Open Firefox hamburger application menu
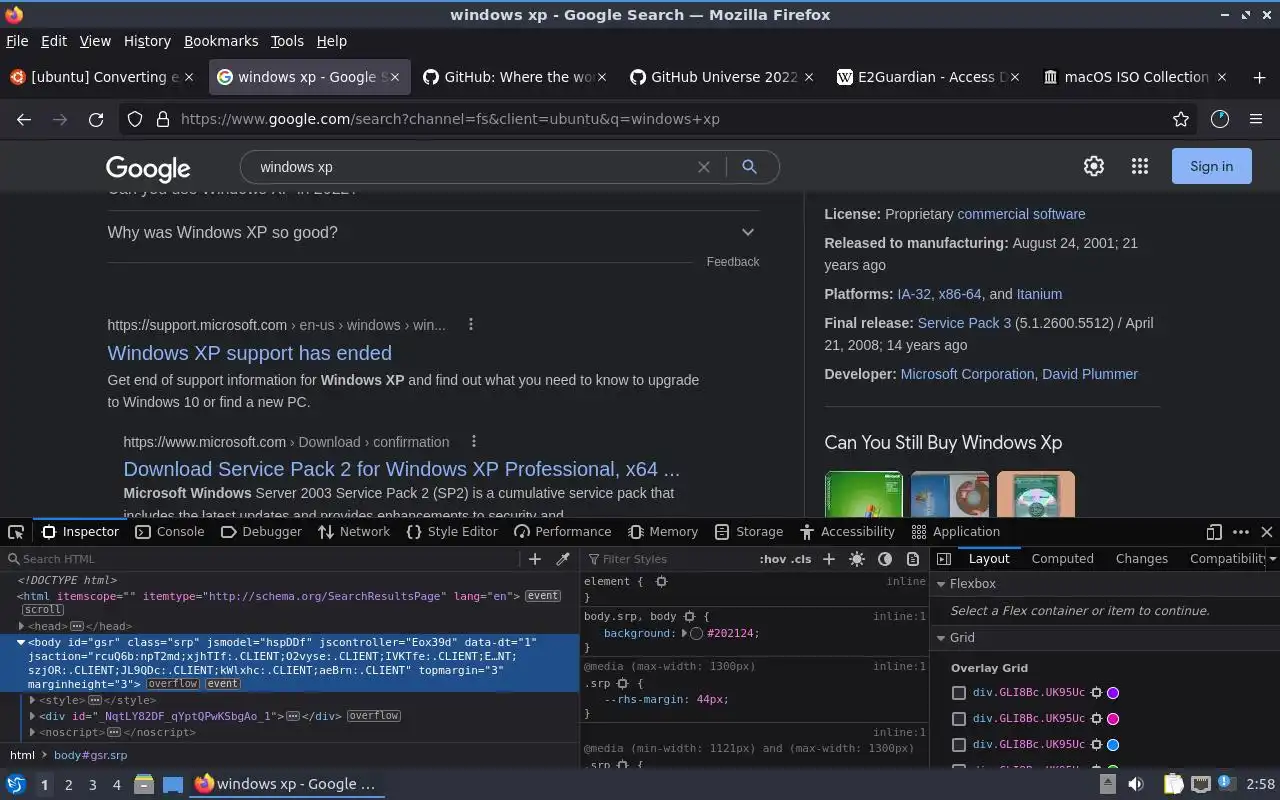The width and height of the screenshot is (1280, 800). click(x=1256, y=119)
